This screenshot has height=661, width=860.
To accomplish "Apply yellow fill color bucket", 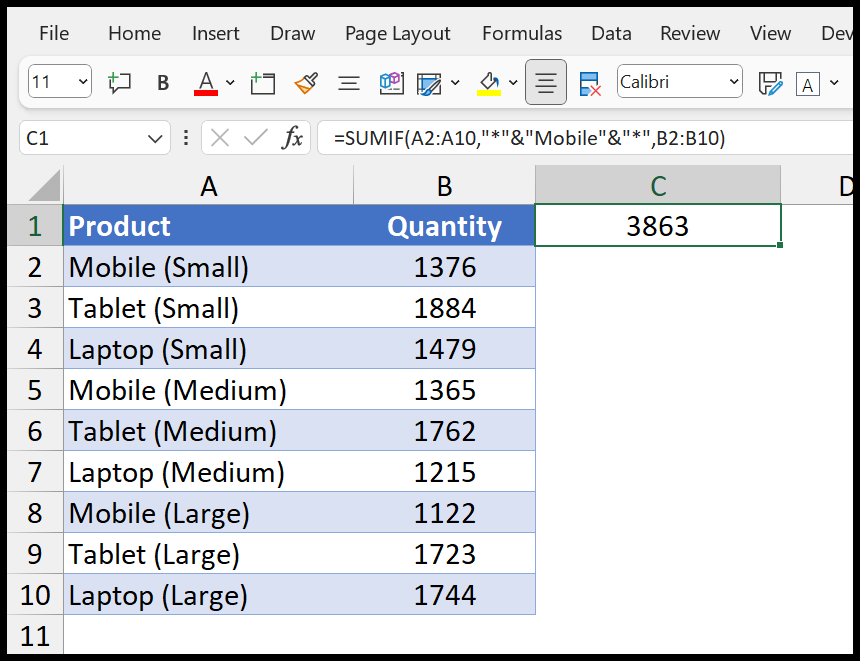I will 489,83.
